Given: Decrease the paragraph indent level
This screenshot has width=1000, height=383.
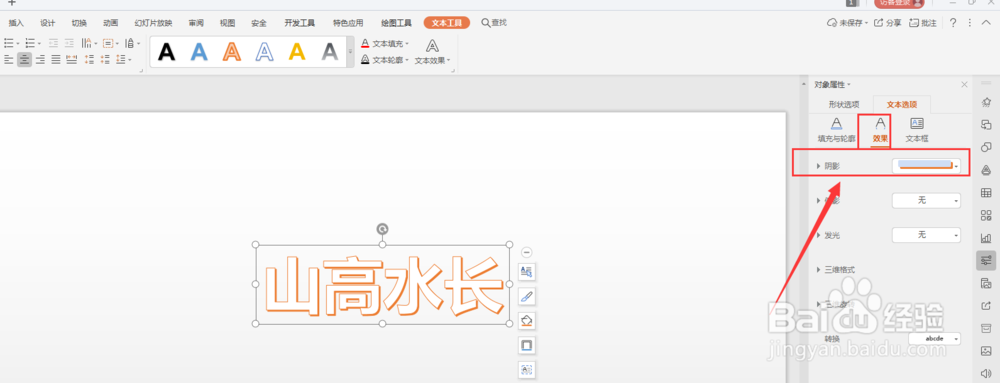Looking at the screenshot, I should click(54, 43).
